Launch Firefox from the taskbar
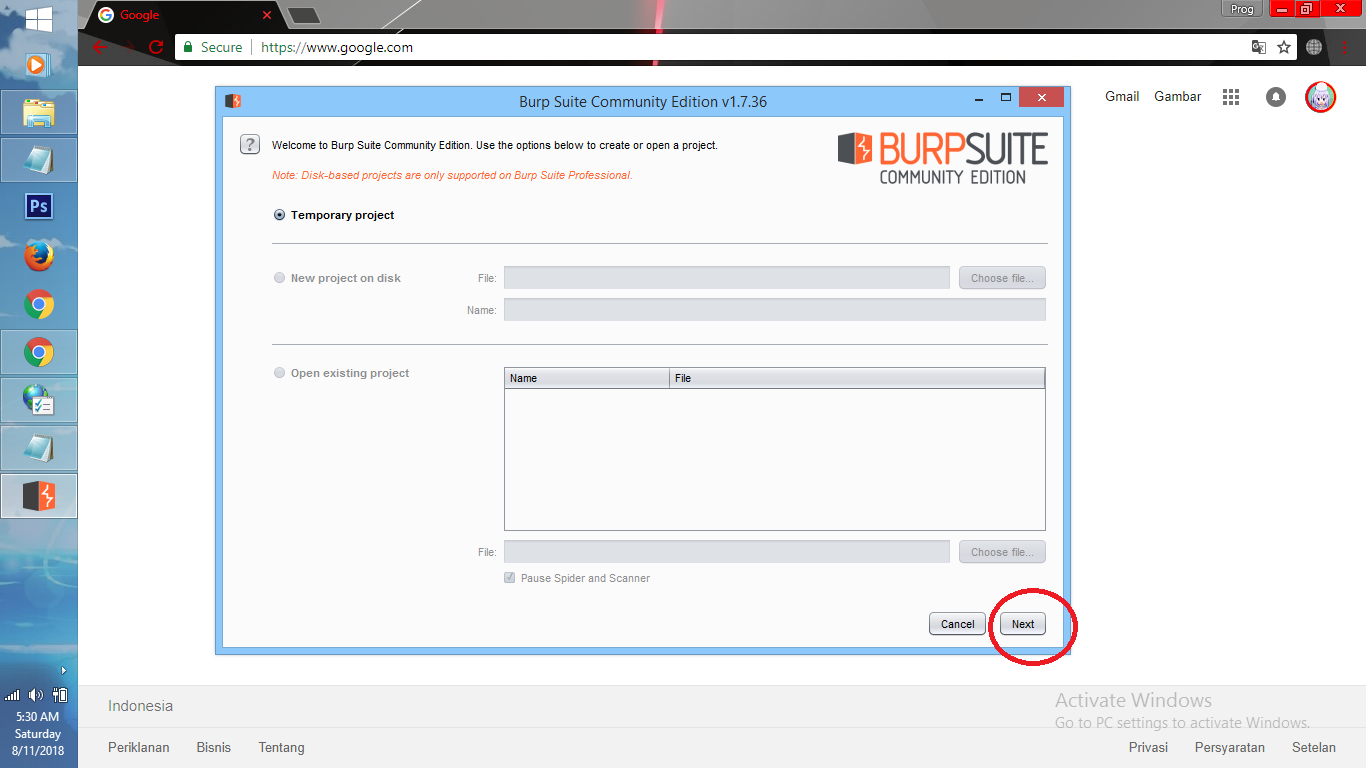Image resolution: width=1366 pixels, height=768 pixels. click(38, 256)
